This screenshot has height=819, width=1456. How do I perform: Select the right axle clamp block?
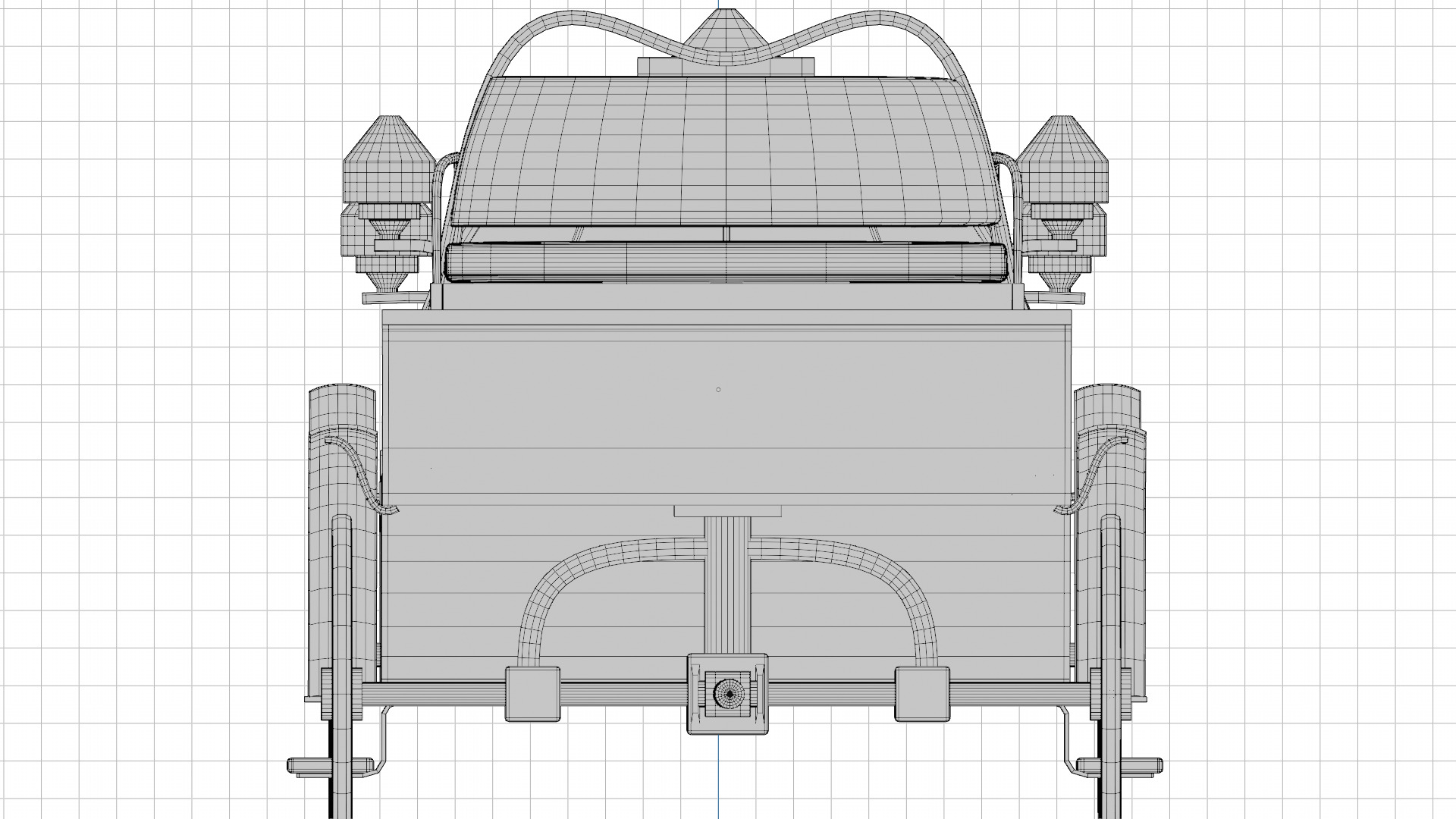[x=923, y=693]
